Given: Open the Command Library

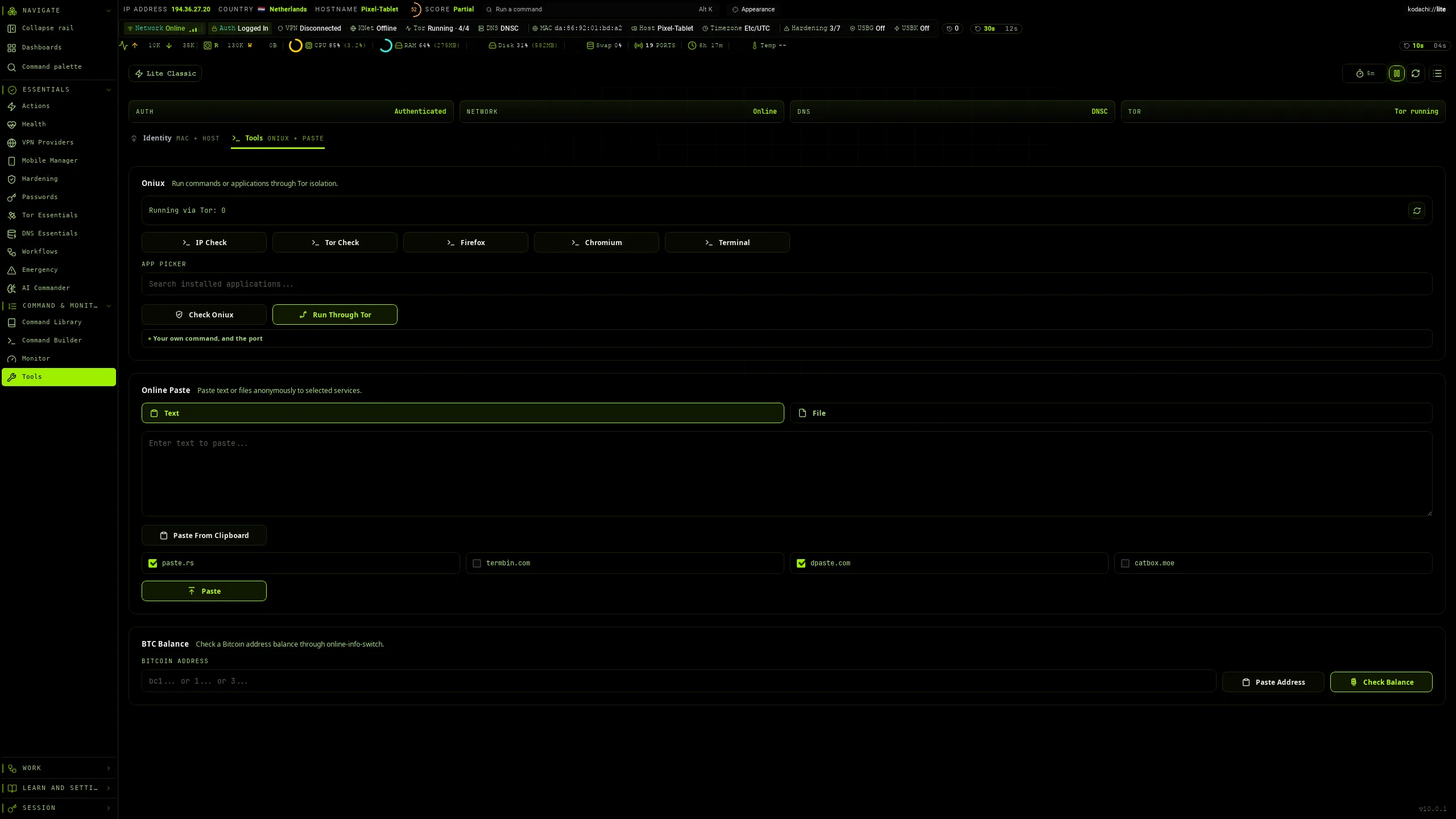Looking at the screenshot, I should pyautogui.click(x=59, y=322).
